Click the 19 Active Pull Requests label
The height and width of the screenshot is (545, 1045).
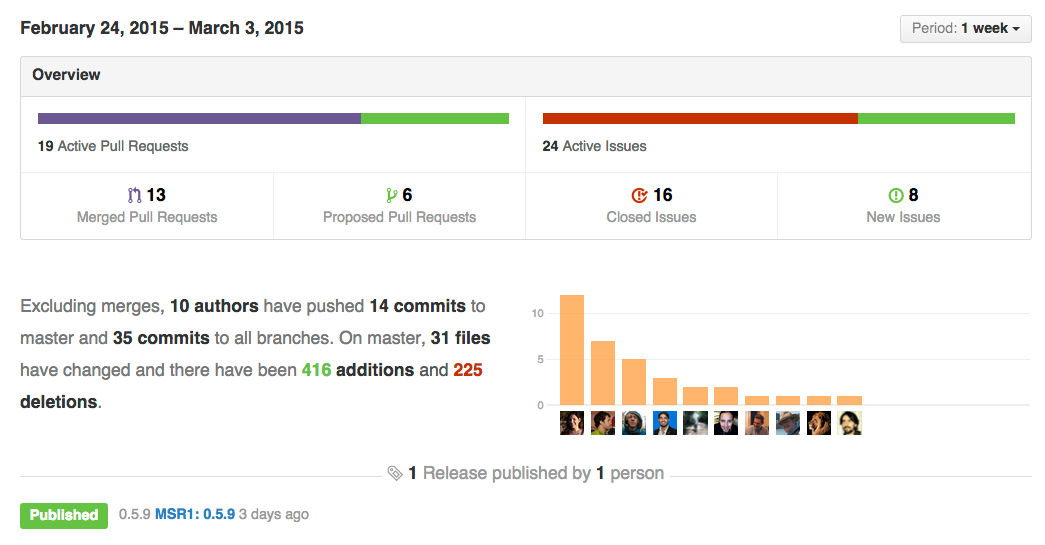[113, 146]
